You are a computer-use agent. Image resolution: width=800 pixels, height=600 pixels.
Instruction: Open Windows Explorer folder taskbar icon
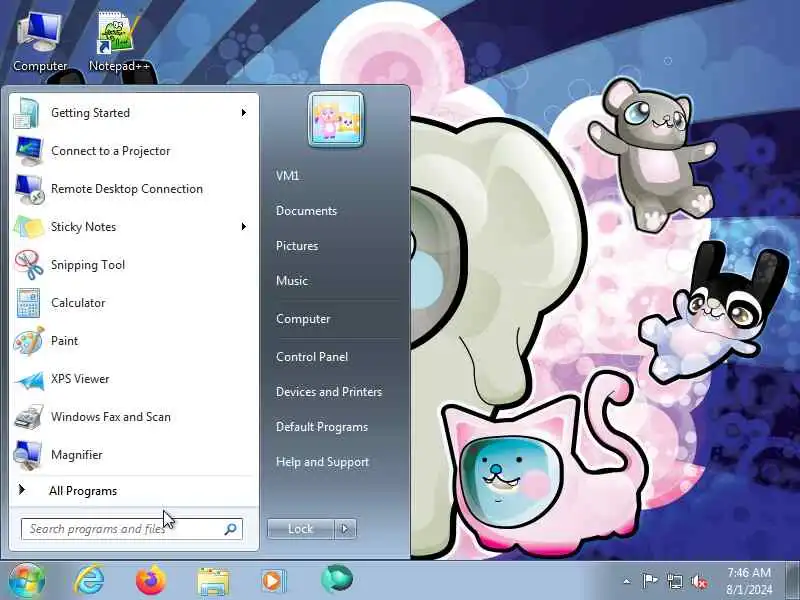213,581
